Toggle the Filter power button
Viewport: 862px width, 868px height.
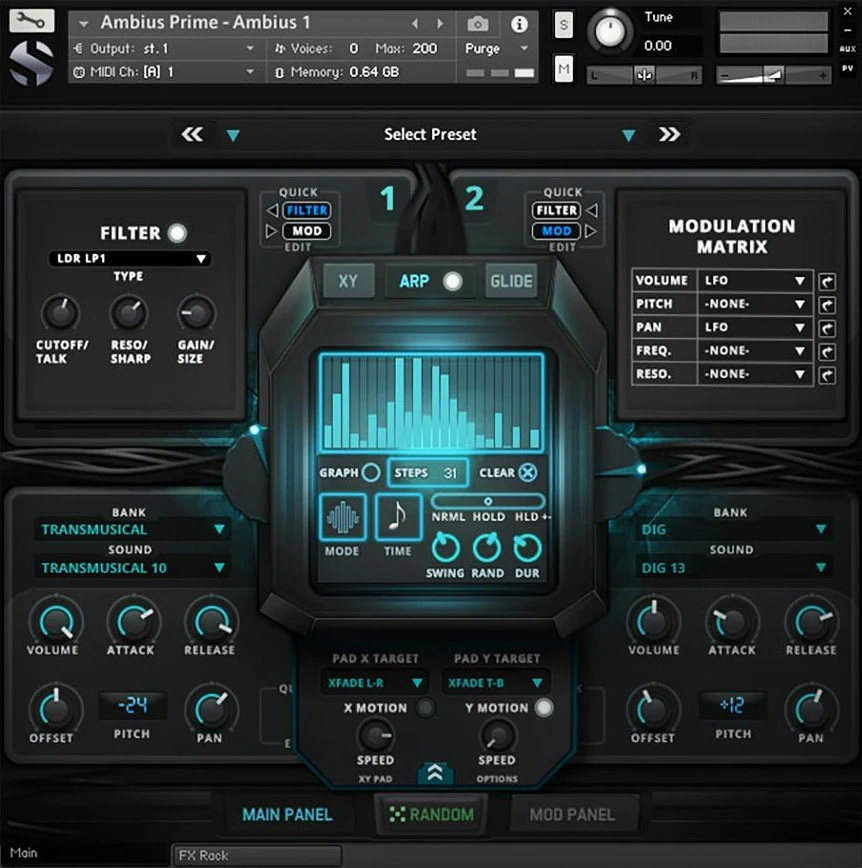(177, 233)
